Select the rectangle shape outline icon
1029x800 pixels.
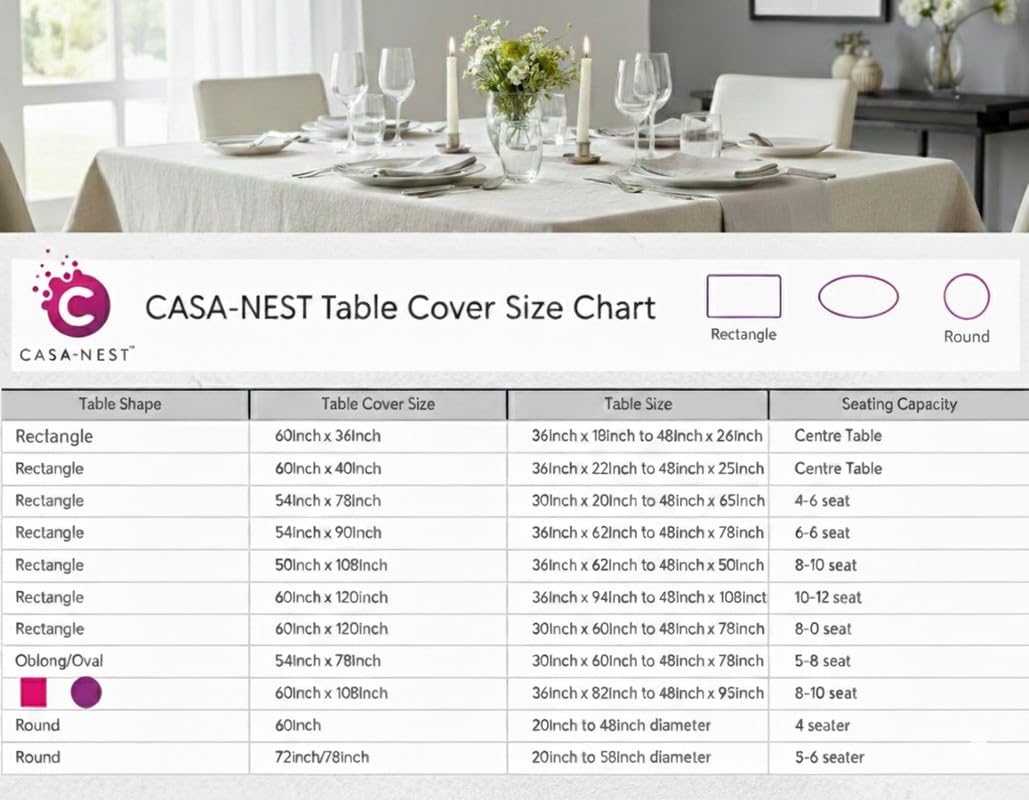(x=743, y=297)
